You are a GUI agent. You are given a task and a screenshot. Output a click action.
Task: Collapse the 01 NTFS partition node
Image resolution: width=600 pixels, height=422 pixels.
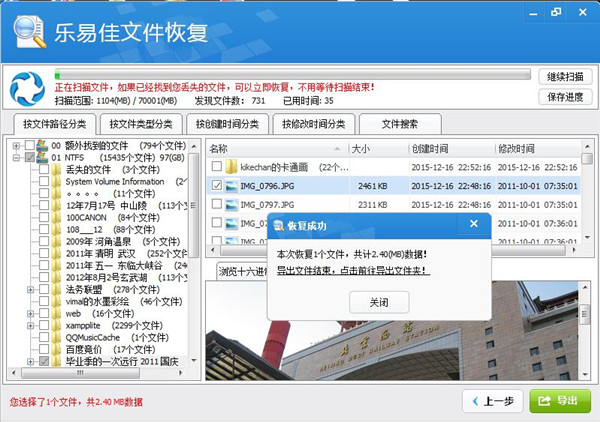[17, 157]
